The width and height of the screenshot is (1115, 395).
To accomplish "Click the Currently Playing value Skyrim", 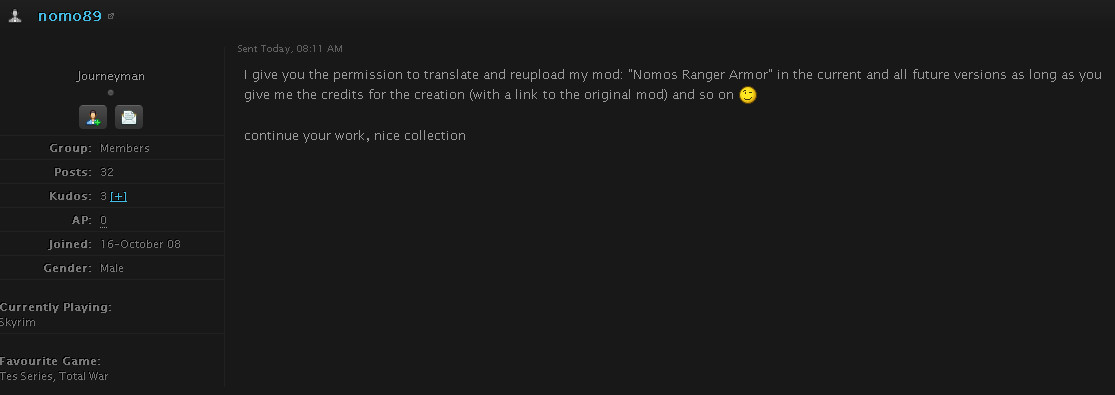I will coord(18,322).
